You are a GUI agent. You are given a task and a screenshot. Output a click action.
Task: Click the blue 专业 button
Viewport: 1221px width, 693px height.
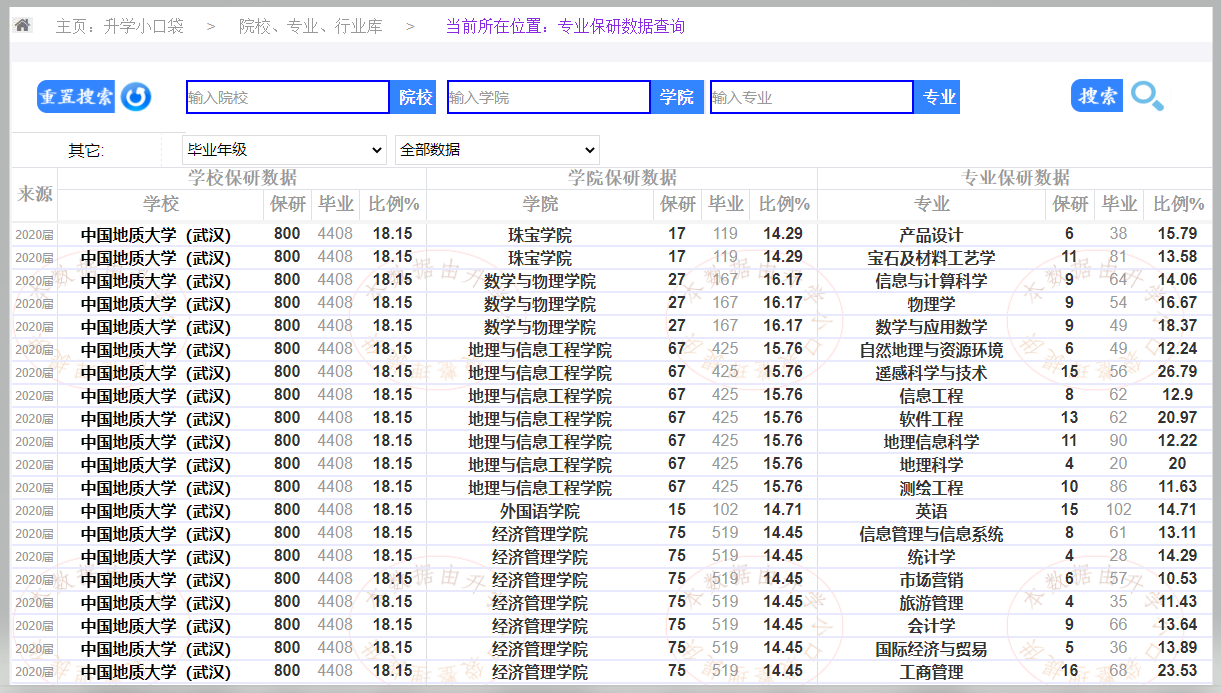pyautogui.click(x=938, y=97)
